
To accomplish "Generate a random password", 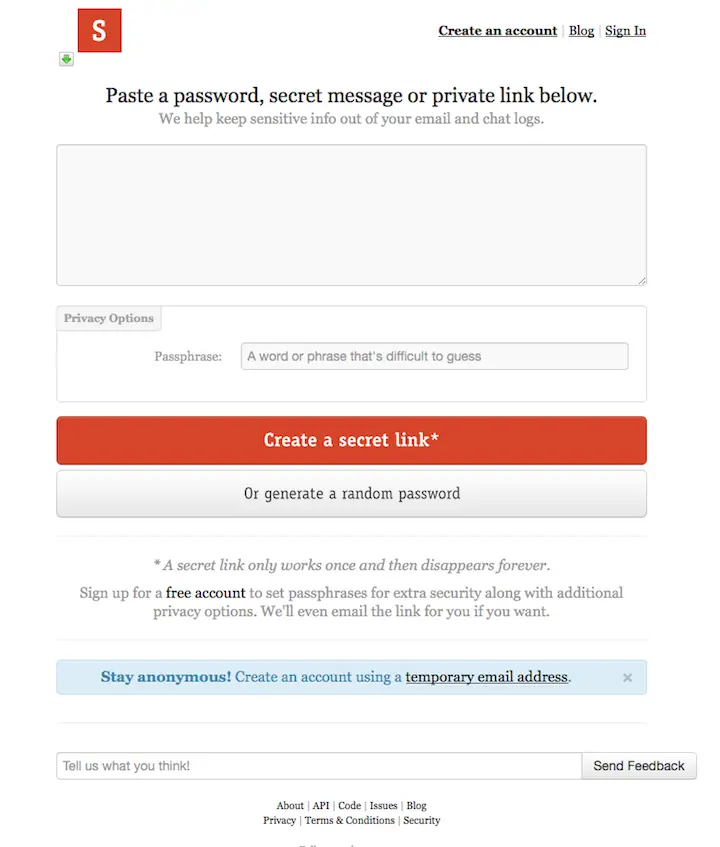I will (352, 494).
